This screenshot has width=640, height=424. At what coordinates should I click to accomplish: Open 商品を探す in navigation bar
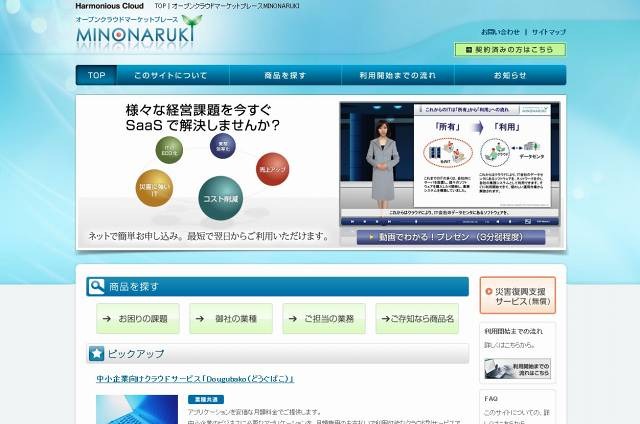[x=285, y=75]
